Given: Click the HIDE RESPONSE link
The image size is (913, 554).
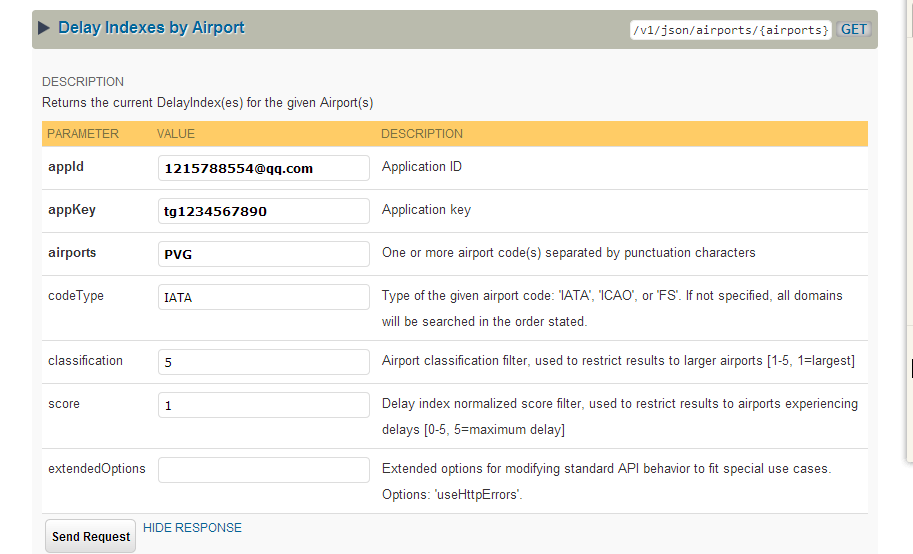Looking at the screenshot, I should click(192, 528).
